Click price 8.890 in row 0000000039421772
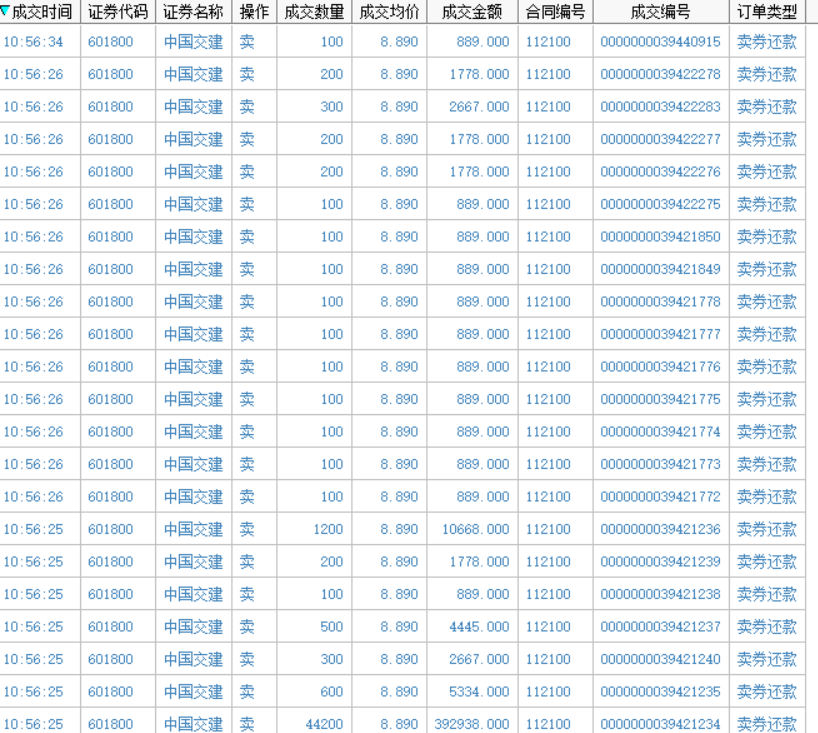The image size is (818, 733). [x=399, y=497]
